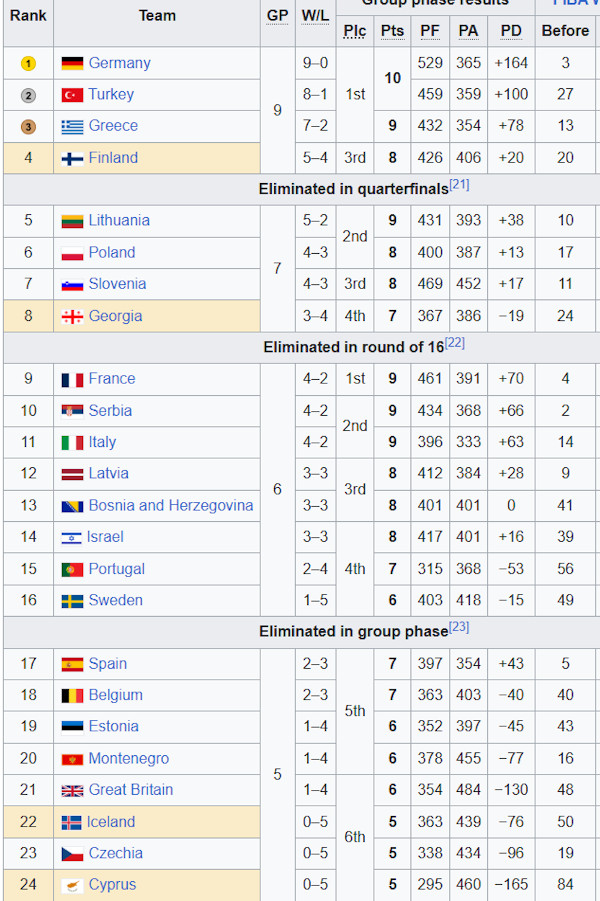
Task: Click the Plc column header abbreviation
Action: pos(355,31)
